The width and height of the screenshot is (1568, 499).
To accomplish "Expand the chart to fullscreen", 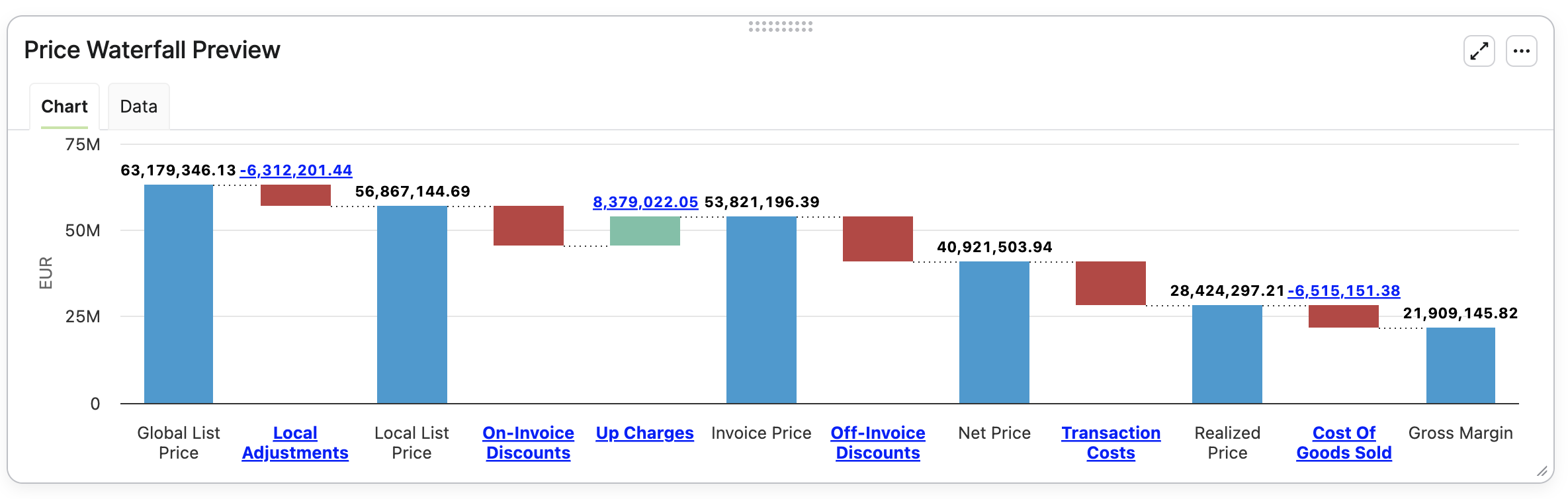I will pyautogui.click(x=1479, y=51).
